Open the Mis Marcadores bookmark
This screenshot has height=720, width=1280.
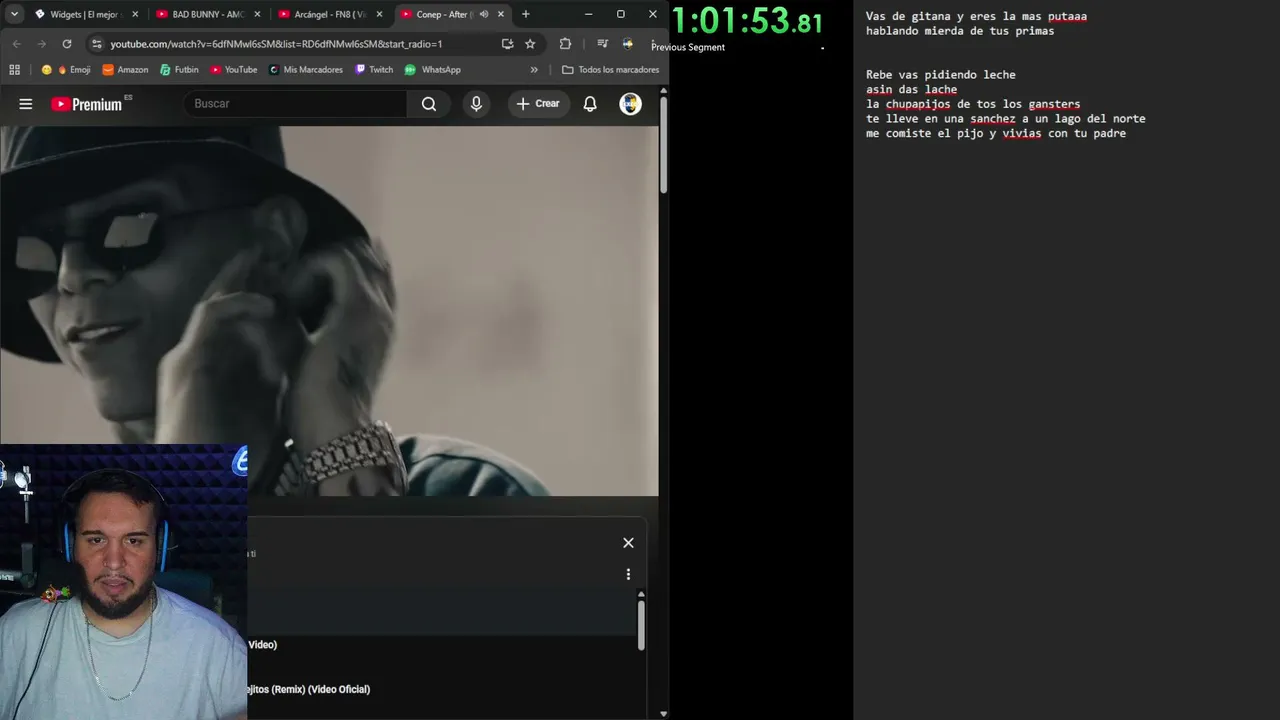(306, 70)
